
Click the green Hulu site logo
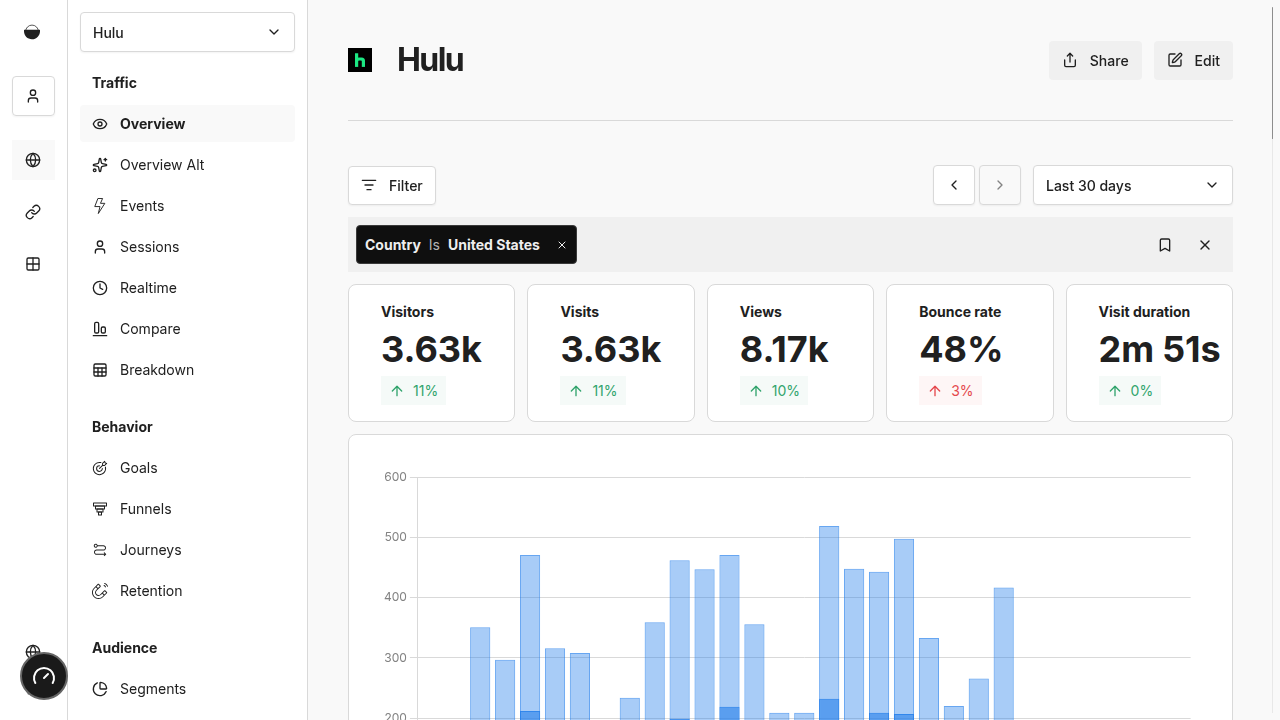click(x=360, y=60)
